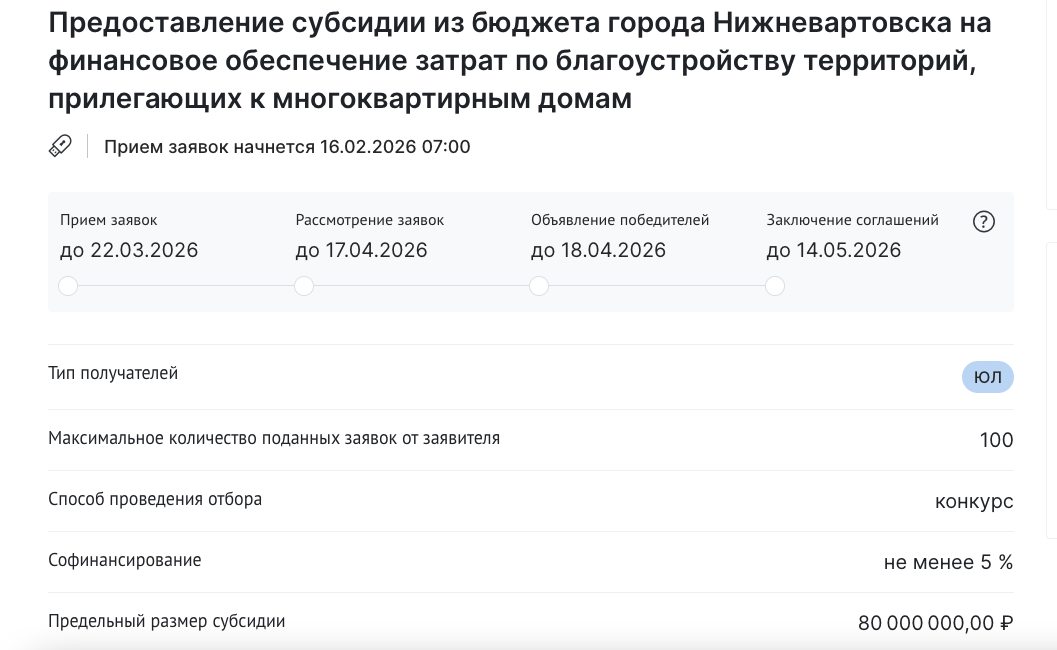Screen dimensions: 1057x650
Task: Click the не менее 5 % co-financing value
Action: click(x=948, y=562)
